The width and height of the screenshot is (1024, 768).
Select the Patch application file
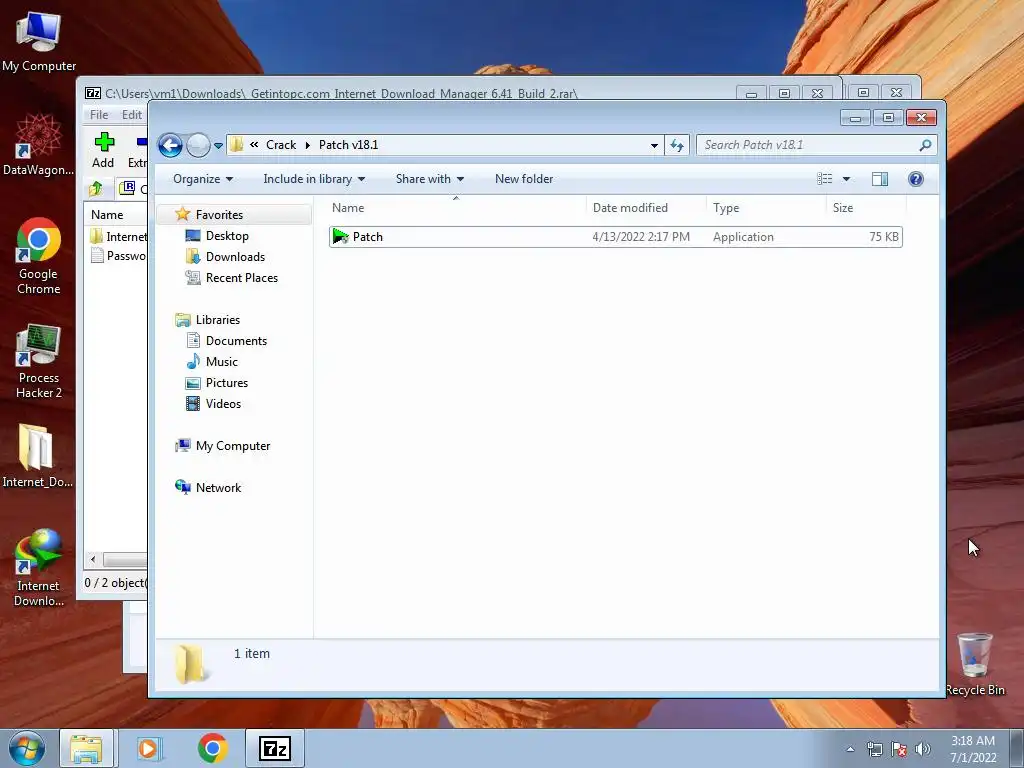[x=615, y=237]
